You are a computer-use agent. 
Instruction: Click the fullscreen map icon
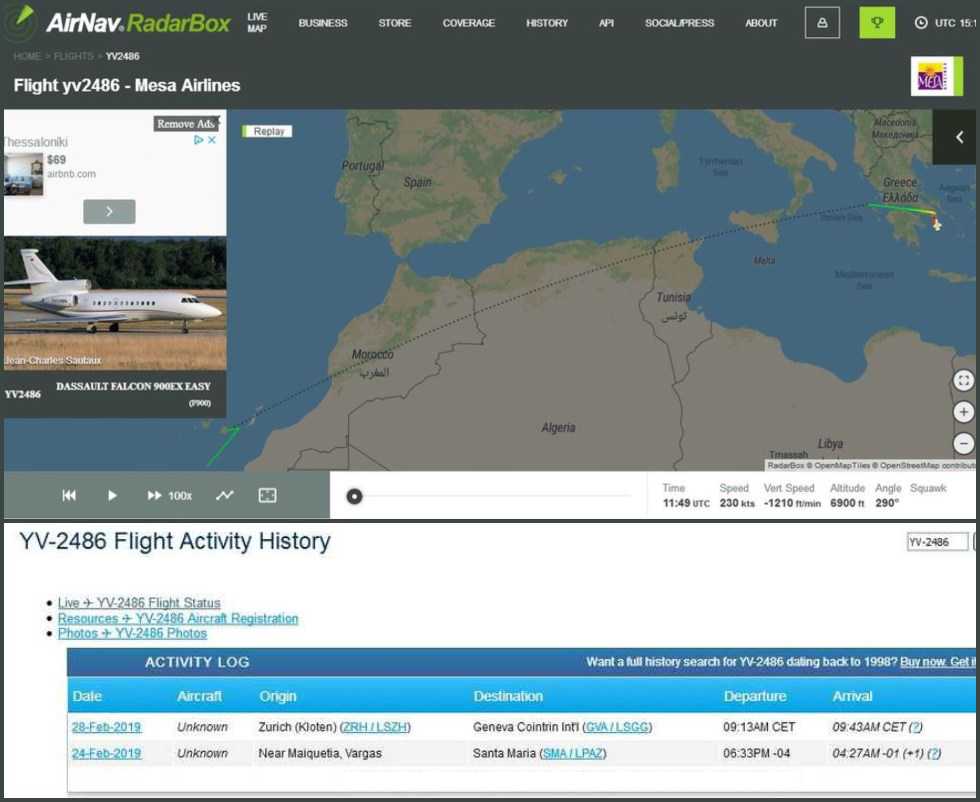coord(963,380)
